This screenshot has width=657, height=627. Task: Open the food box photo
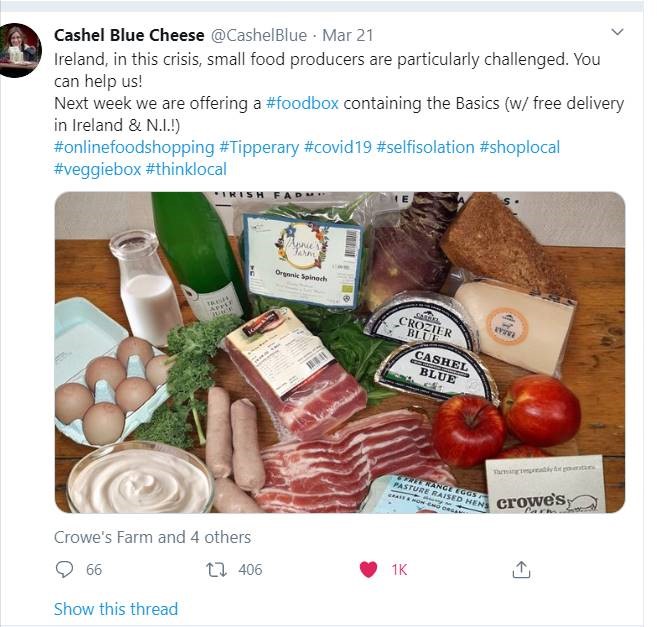pos(340,352)
